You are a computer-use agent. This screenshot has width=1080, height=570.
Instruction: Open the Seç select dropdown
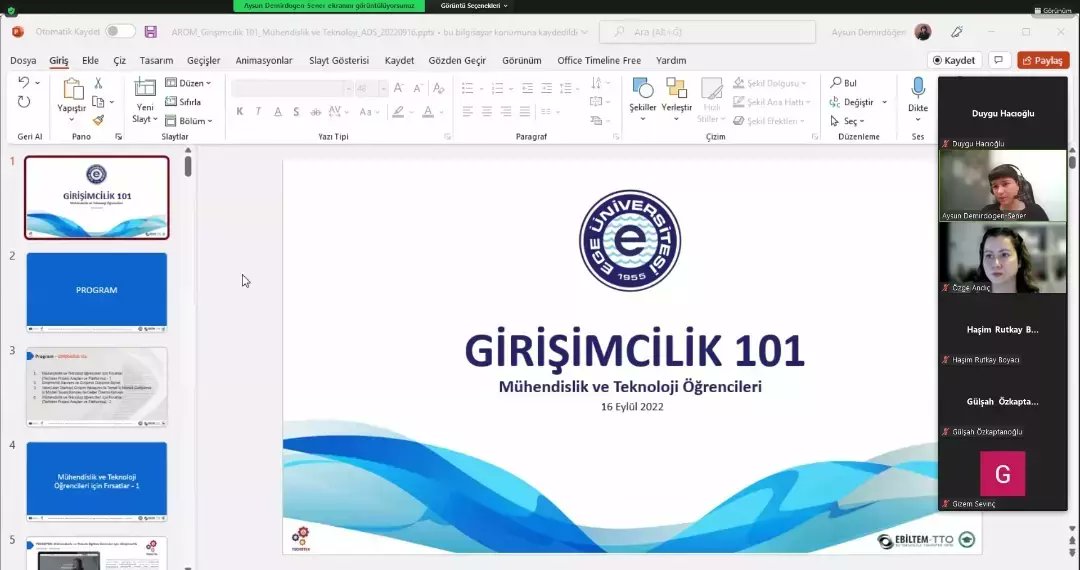(848, 121)
